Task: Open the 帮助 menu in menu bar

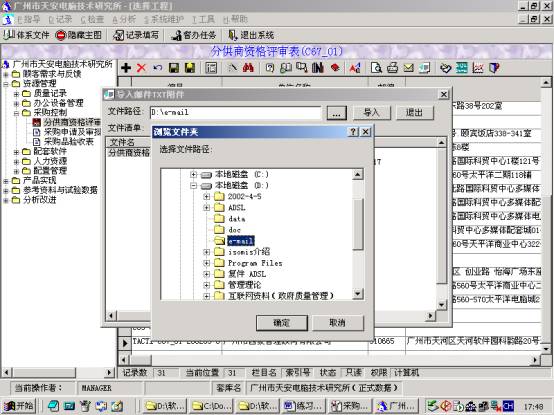Action: click(235, 19)
